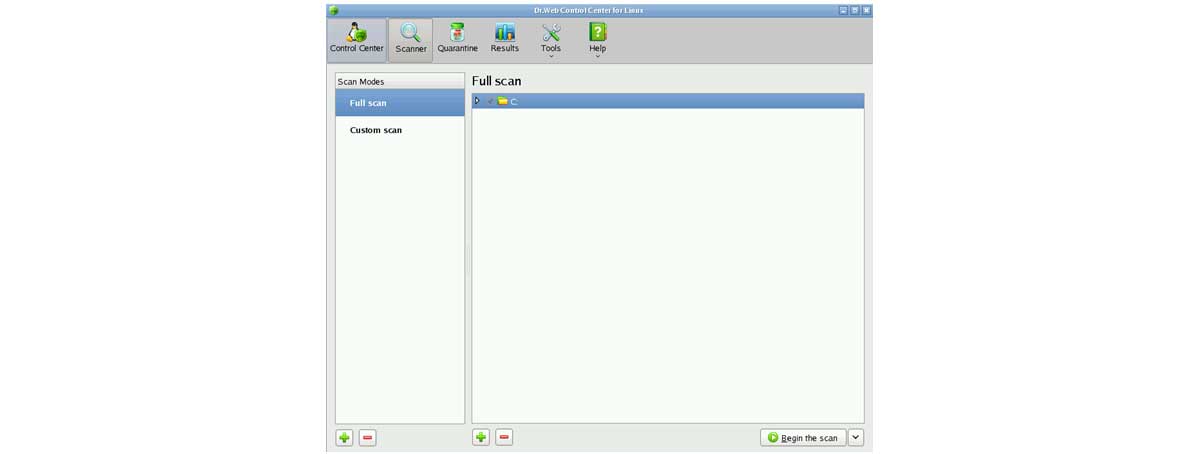Screen dimensions: 1200x454
Task: Click the Dr.Web icon in the title bar
Action: (334, 10)
